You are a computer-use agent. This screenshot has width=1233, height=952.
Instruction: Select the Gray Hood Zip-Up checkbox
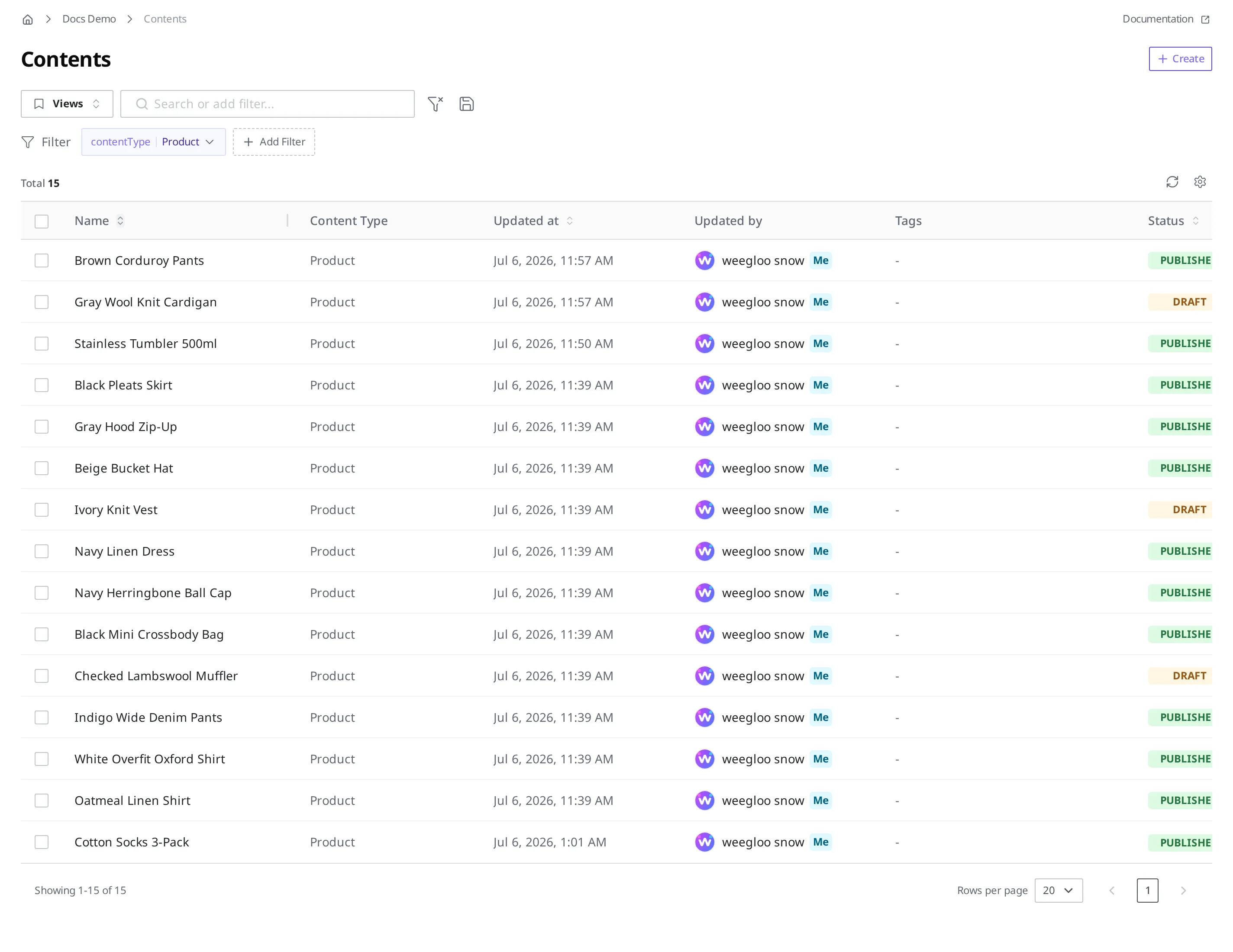[x=41, y=427]
